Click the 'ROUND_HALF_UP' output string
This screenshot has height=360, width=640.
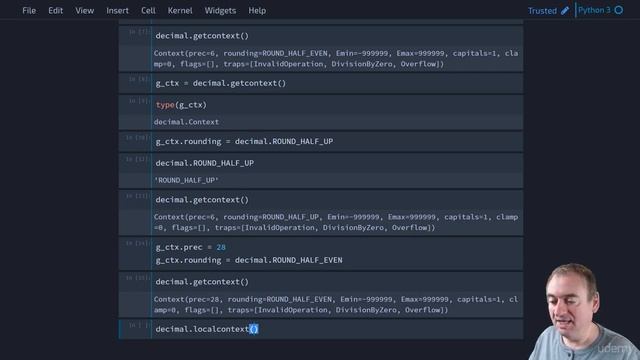coord(186,180)
